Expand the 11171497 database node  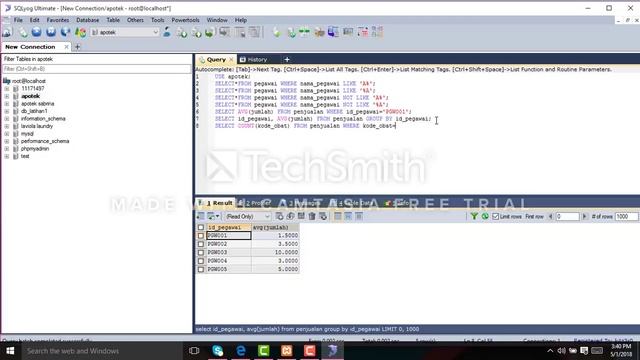7,89
